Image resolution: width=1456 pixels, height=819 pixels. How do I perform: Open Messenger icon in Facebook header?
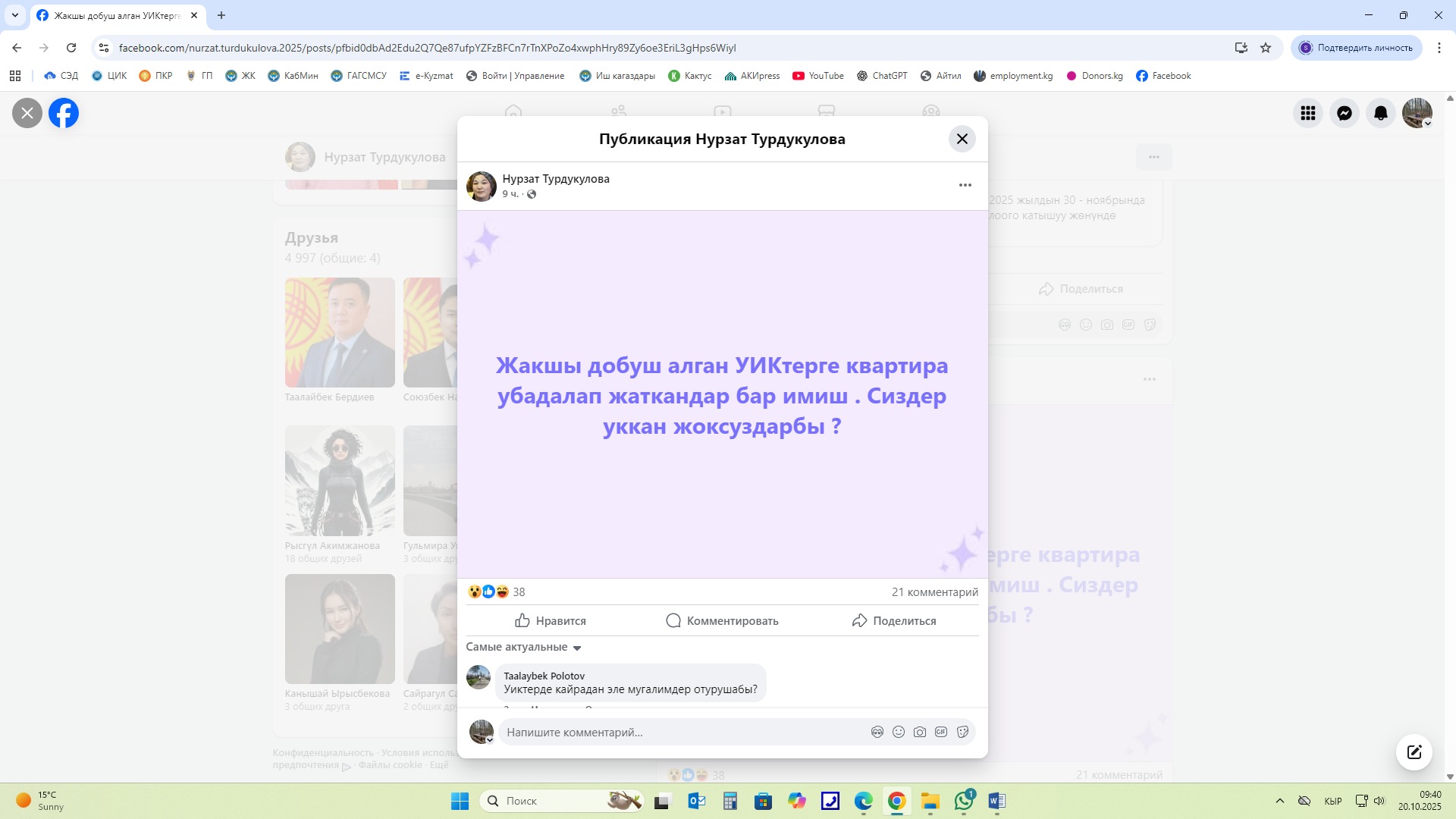(1344, 113)
